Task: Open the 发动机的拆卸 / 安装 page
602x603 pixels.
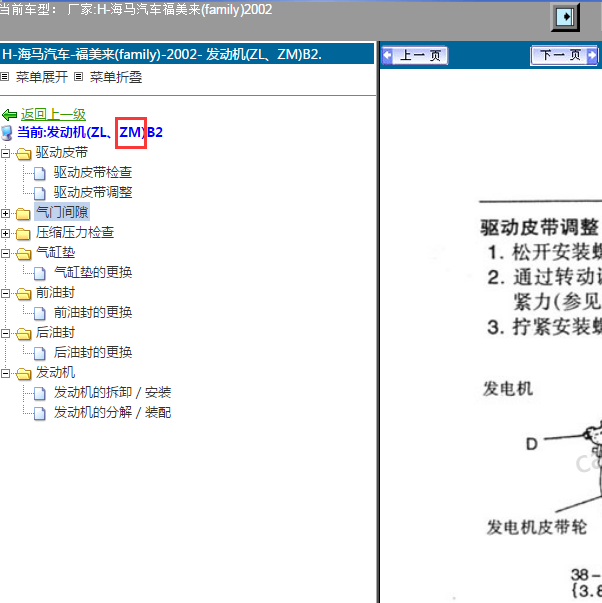Action: click(112, 392)
